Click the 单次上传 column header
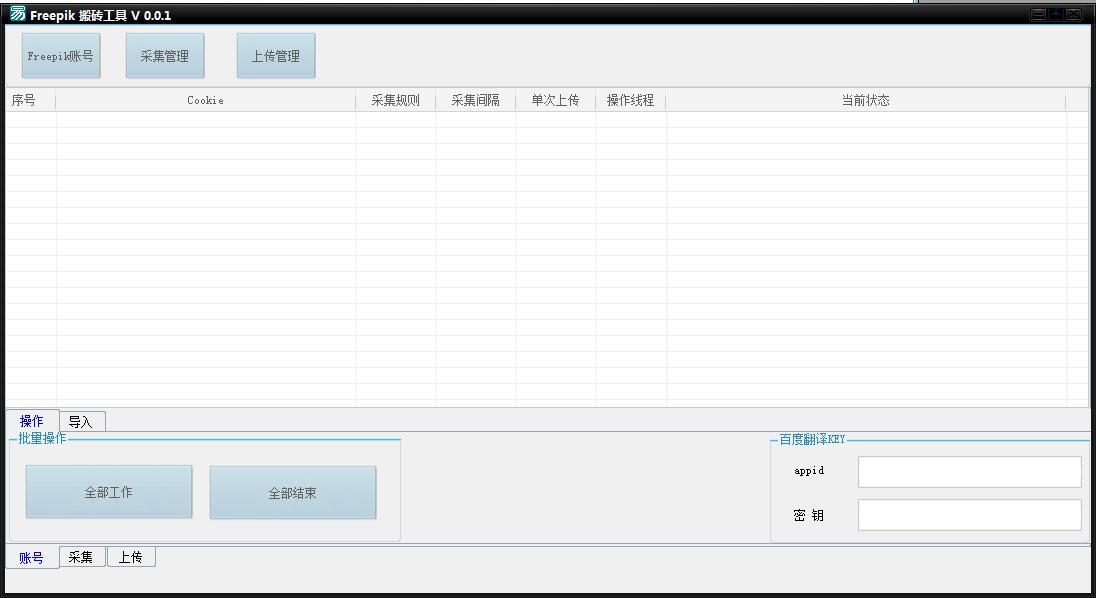The width and height of the screenshot is (1096, 598). (x=556, y=100)
